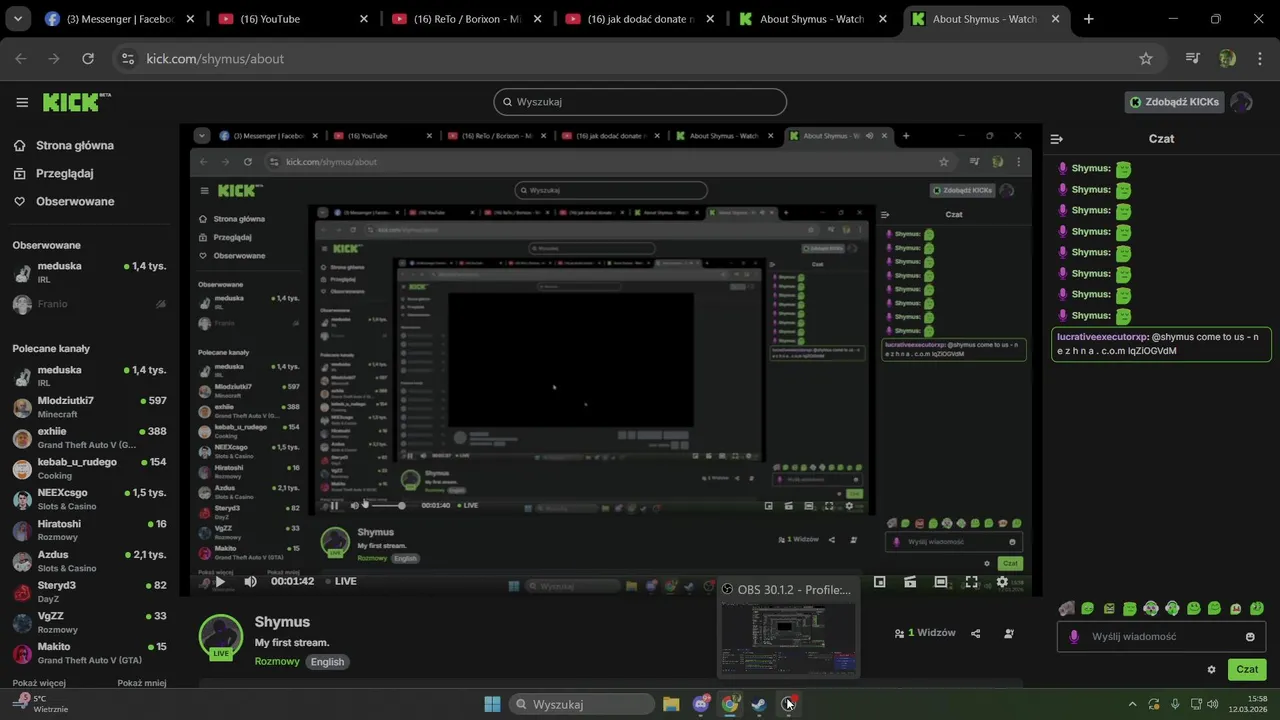This screenshot has height=720, width=1280.
Task: Open a new Chrome tab
Action: [x=1088, y=19]
